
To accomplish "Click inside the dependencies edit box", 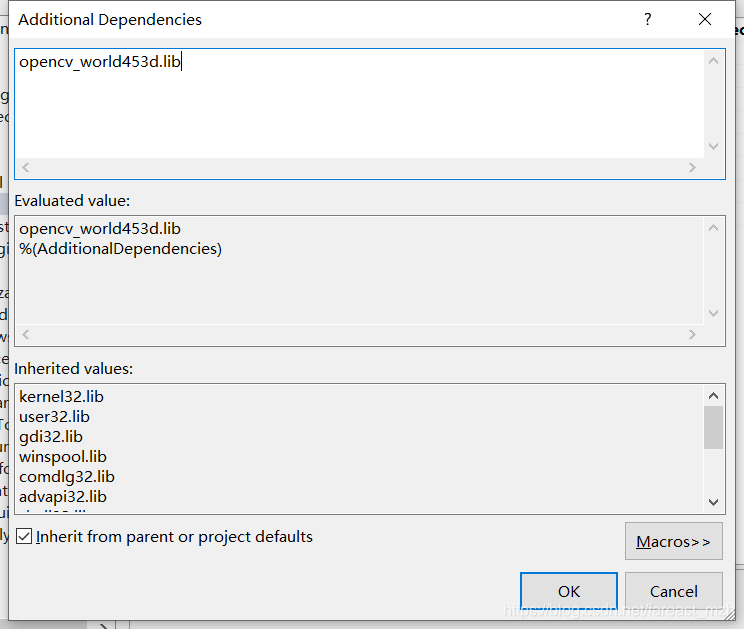I will (360, 104).
